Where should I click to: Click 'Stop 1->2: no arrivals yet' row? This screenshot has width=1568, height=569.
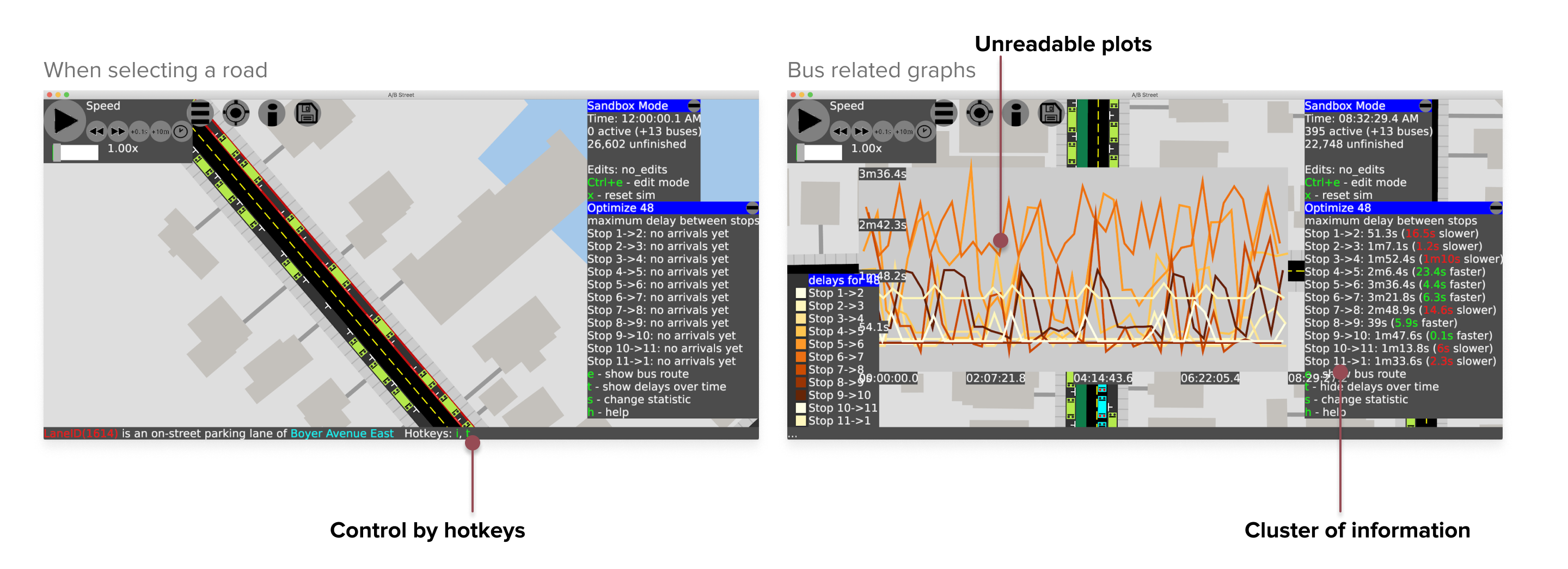click(x=657, y=233)
